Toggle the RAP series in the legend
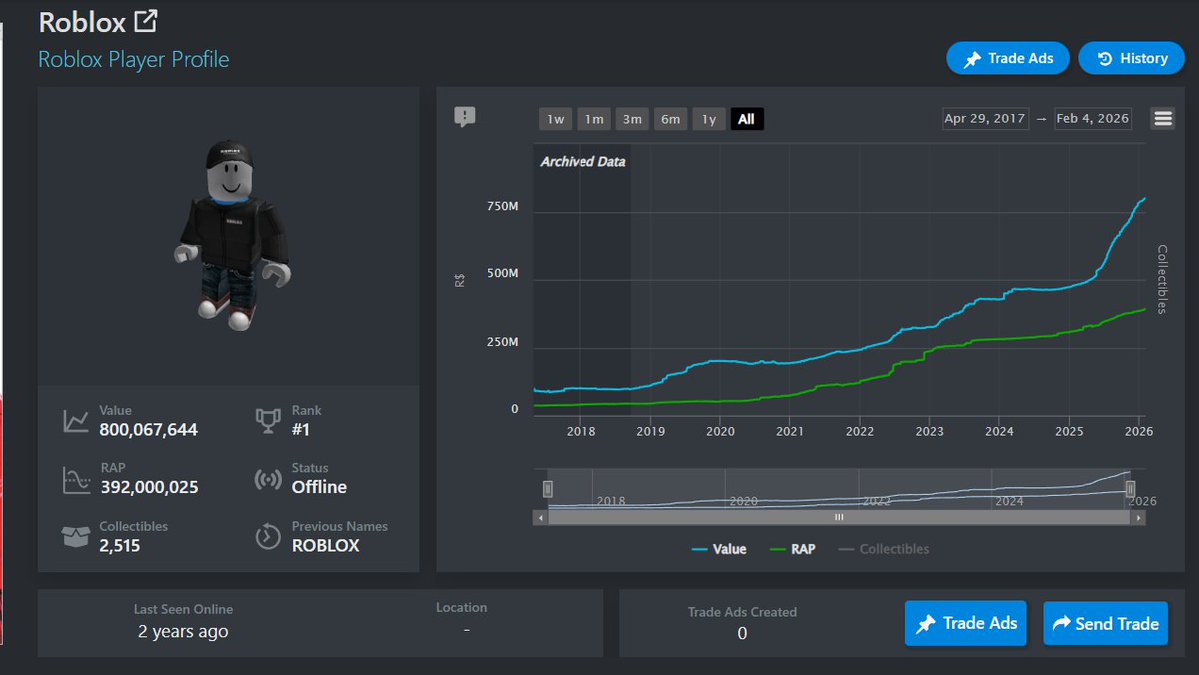1199x675 pixels. (793, 548)
